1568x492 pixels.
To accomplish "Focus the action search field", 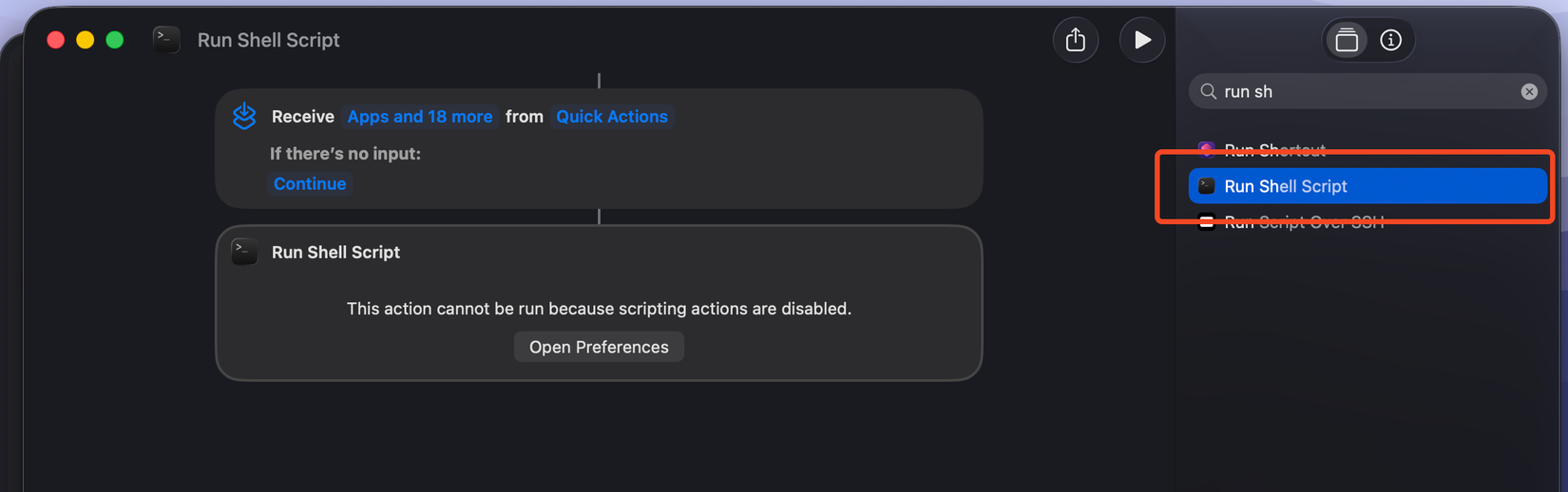I will (1368, 91).
